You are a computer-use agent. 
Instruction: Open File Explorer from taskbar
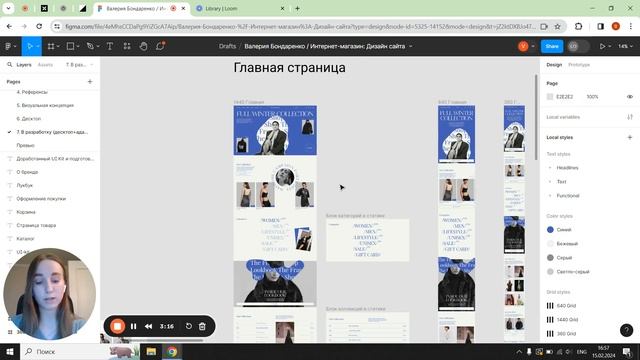151,351
